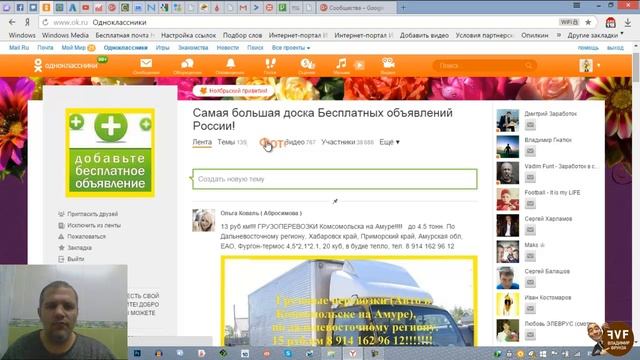This screenshot has width=640, height=360.
Task: Message Сергей Харламов via envelope icon
Action: pos(530,229)
